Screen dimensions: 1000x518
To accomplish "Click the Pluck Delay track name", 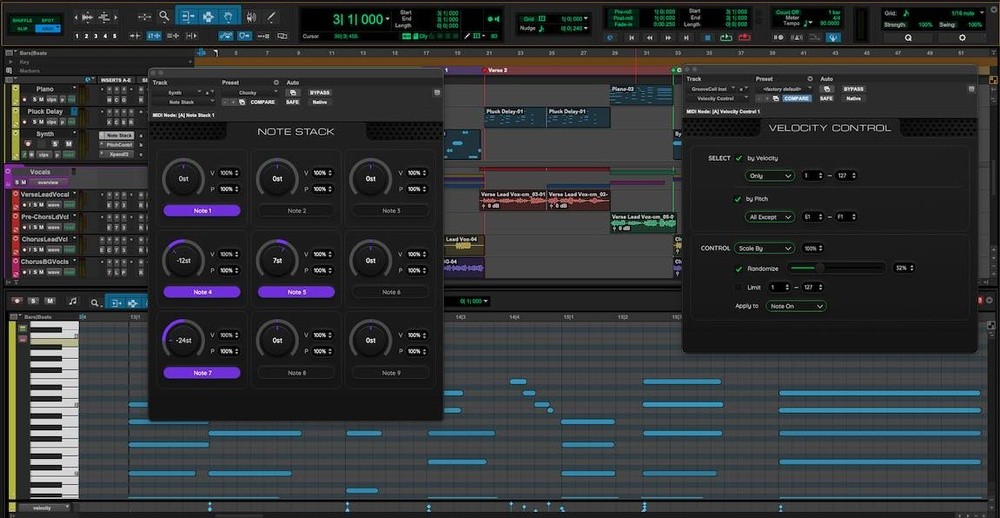I will click(45, 112).
